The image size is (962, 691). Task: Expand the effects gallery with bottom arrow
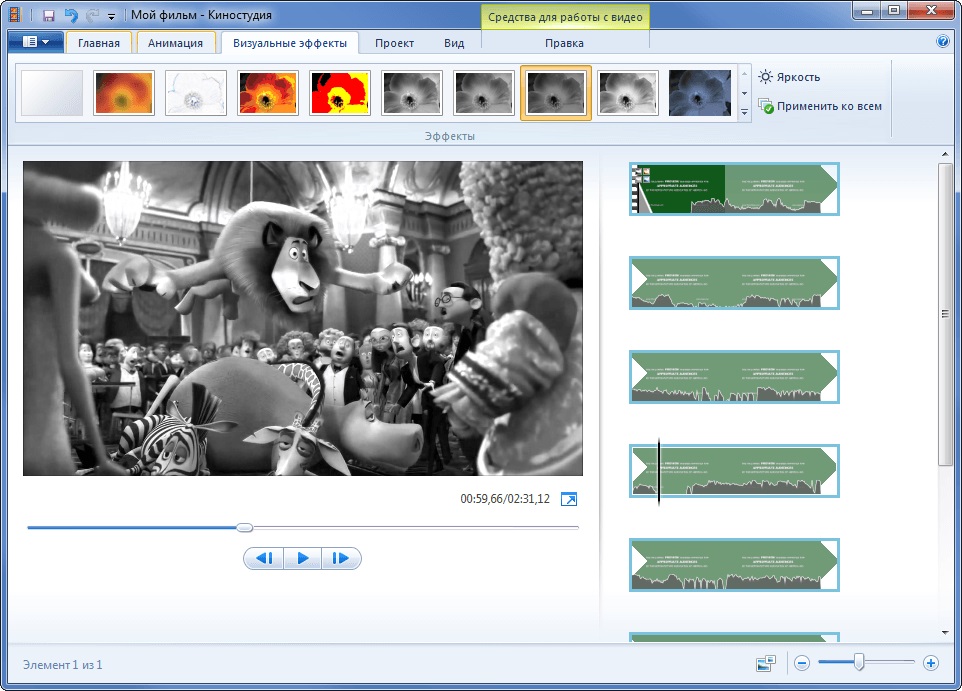click(x=744, y=114)
